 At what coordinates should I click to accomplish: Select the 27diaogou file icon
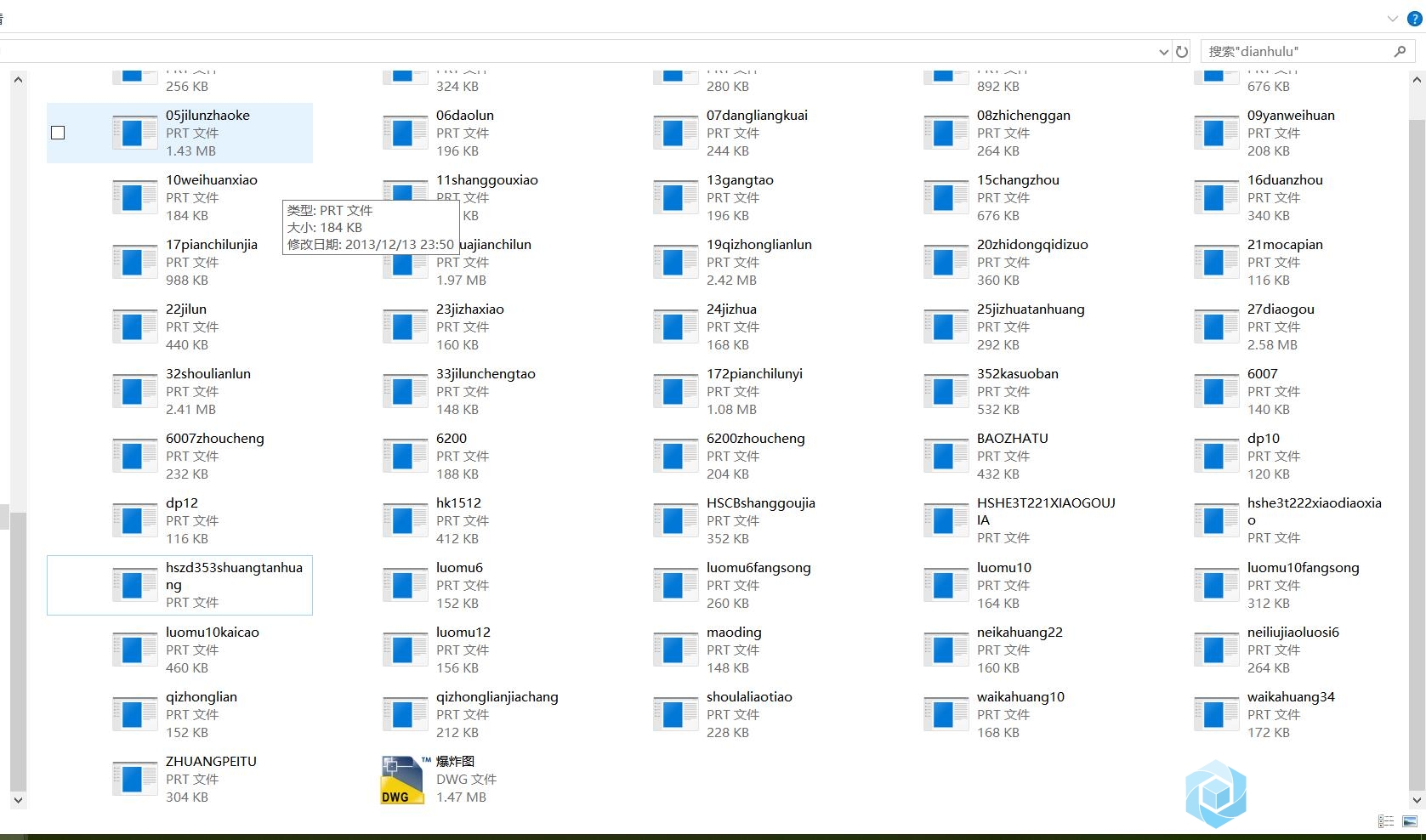coord(1216,326)
